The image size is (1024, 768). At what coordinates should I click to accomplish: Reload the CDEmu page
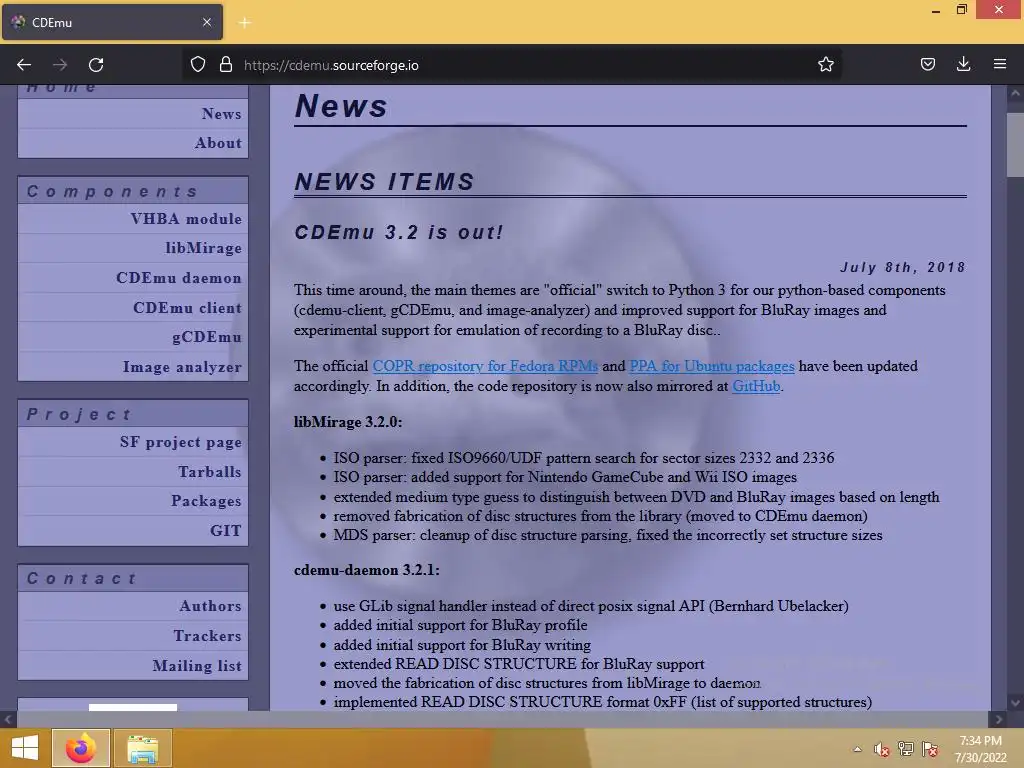click(x=96, y=65)
